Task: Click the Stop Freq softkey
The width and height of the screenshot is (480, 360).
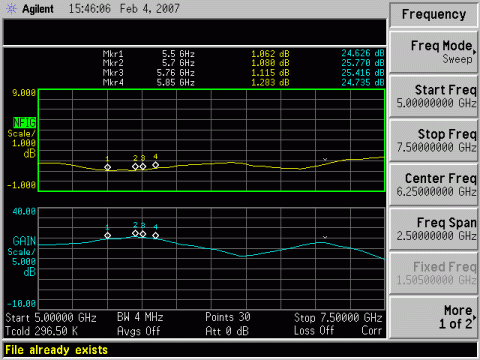Action: (434, 140)
